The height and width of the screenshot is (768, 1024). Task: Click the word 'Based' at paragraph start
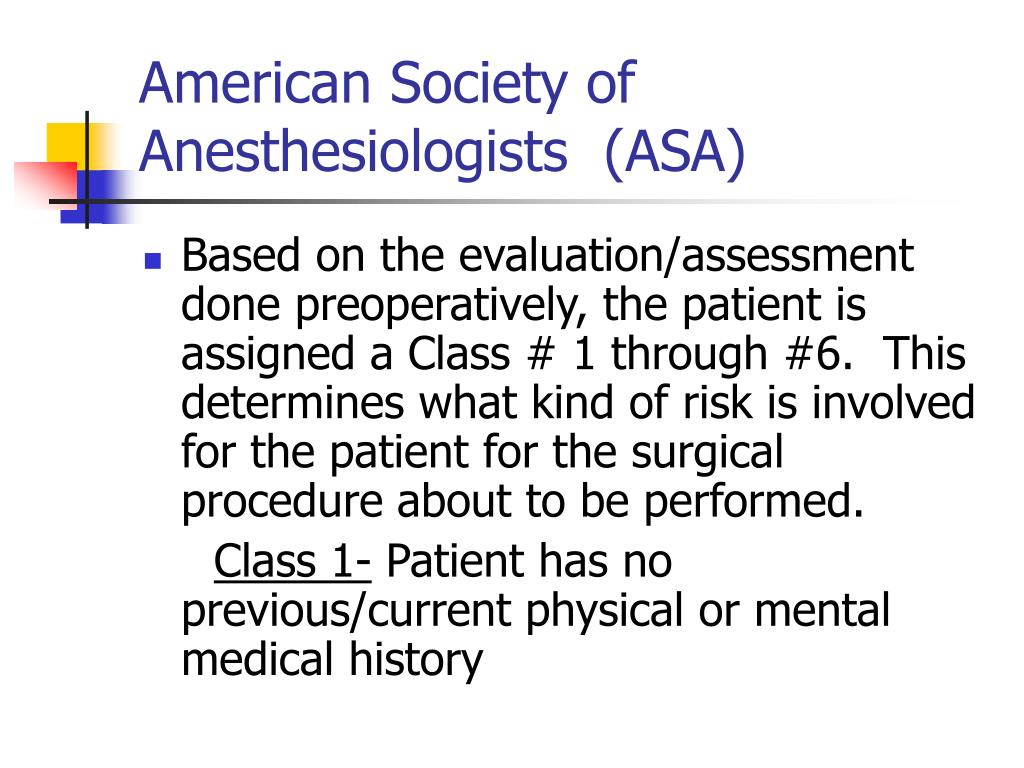tap(240, 255)
